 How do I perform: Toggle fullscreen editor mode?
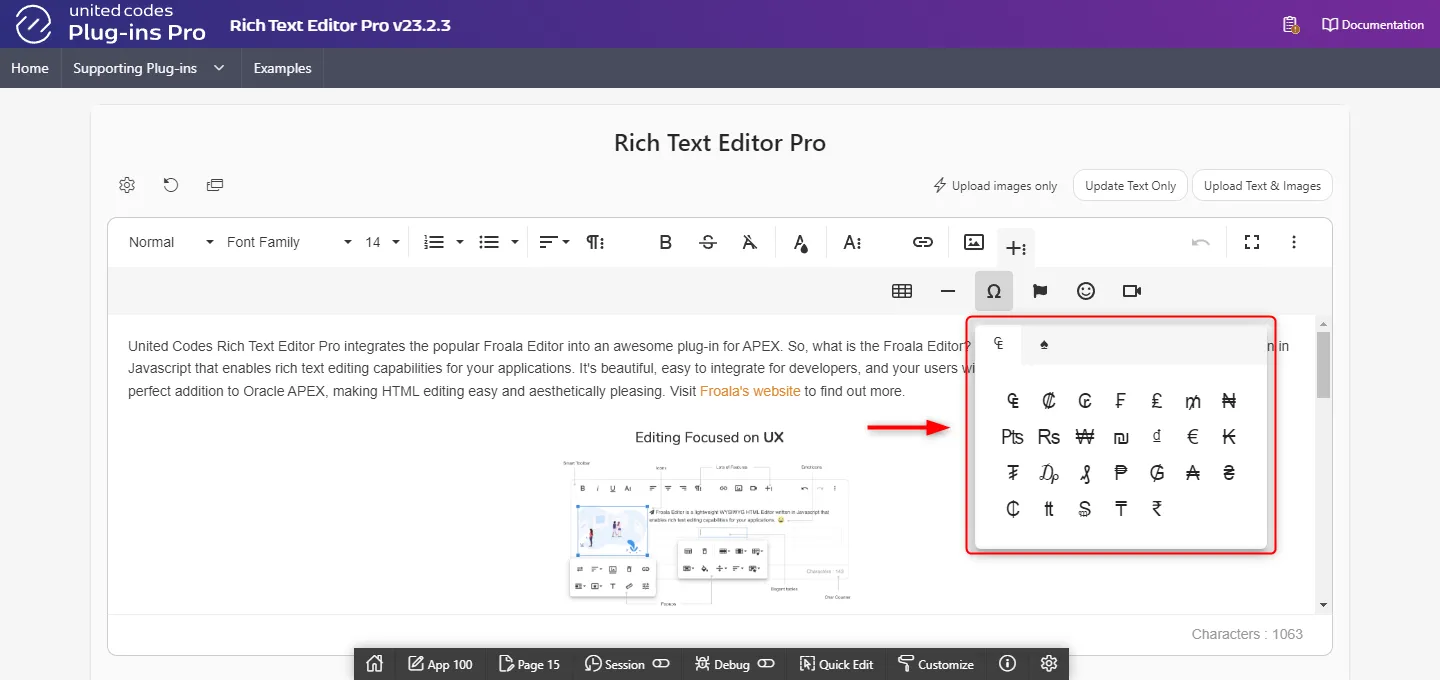(1251, 242)
